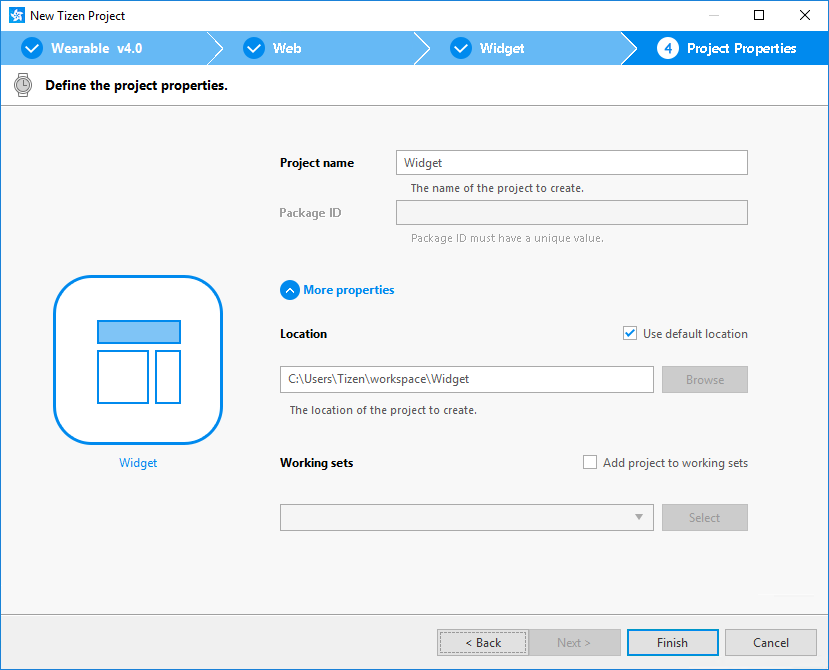The height and width of the screenshot is (670, 829).
Task: Click the large Widget template icon
Action: pos(138,360)
